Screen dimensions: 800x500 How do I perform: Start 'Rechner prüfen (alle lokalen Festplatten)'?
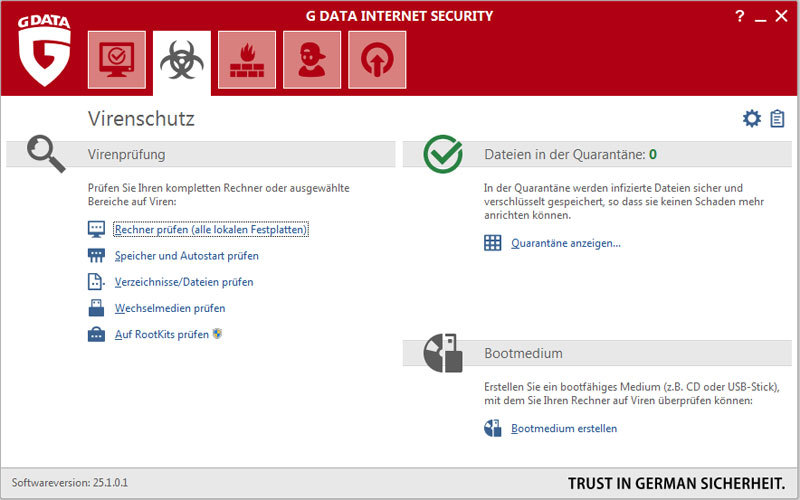[211, 230]
